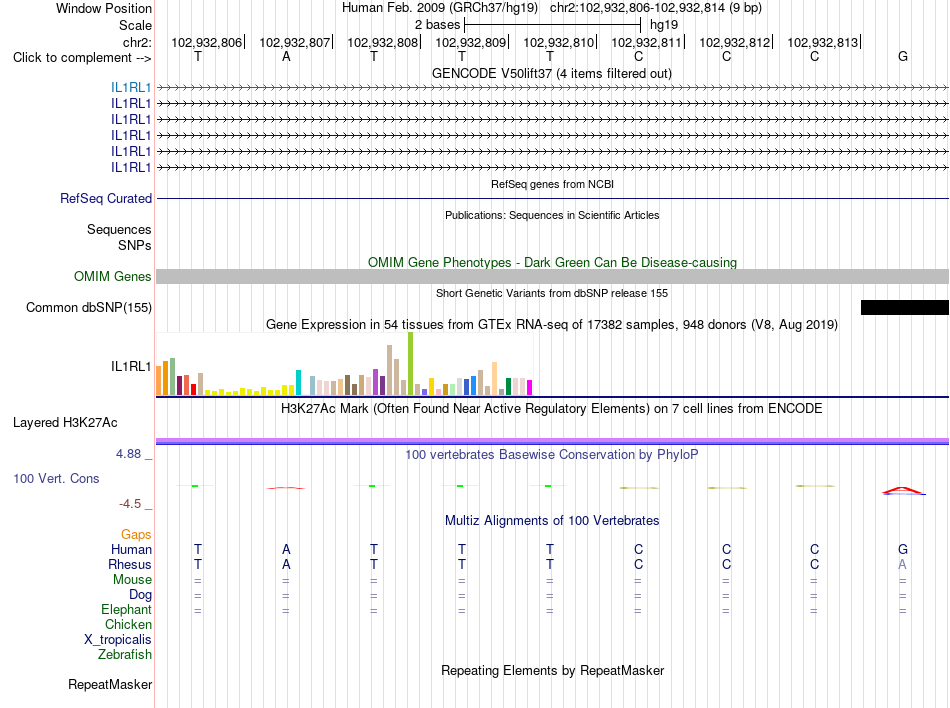The image size is (950, 708).
Task: Click the 102,932,809 position on the chr2 ruler
Action: click(x=471, y=42)
